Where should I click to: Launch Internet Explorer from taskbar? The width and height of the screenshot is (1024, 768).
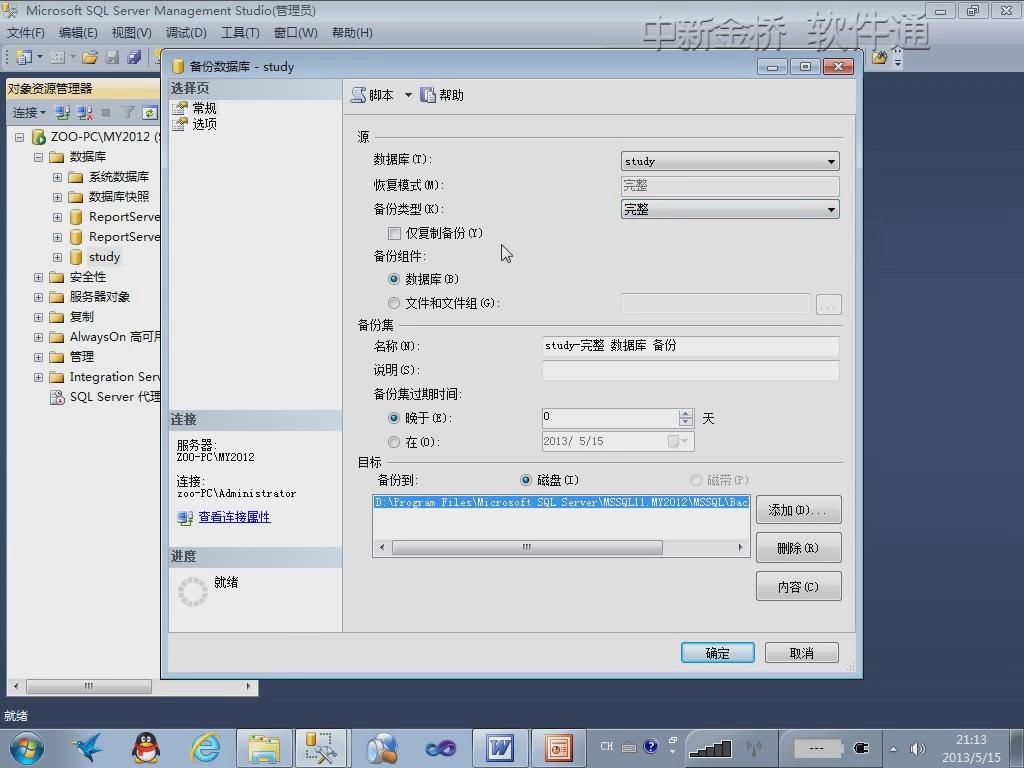pyautogui.click(x=205, y=748)
